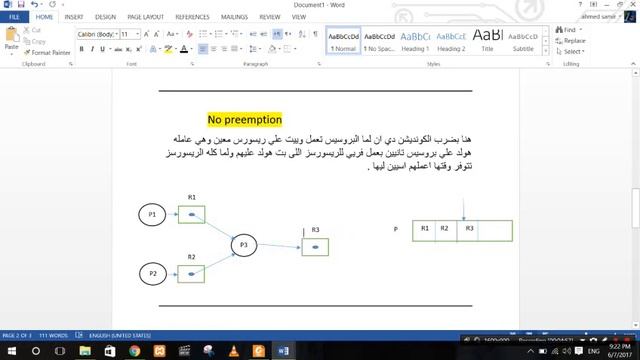Open File Explorer from the taskbar
Viewport: 640px width, 360px height.
point(85,351)
